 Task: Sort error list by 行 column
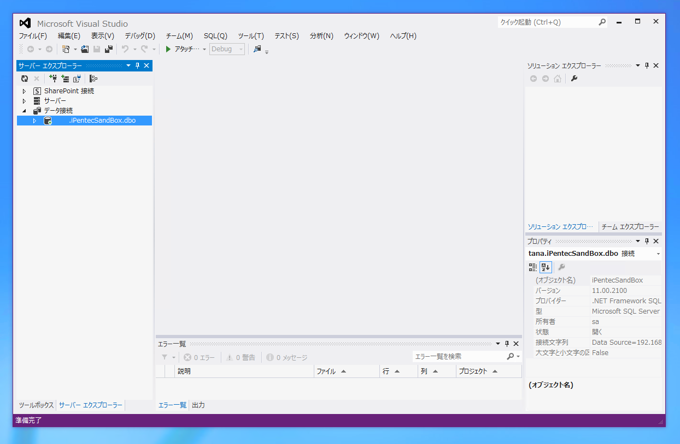(398, 371)
